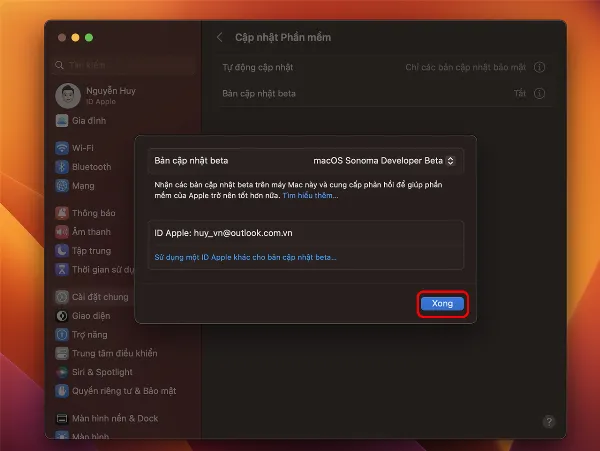Open Nguyễn Huy Apple ID avatar

[68, 96]
